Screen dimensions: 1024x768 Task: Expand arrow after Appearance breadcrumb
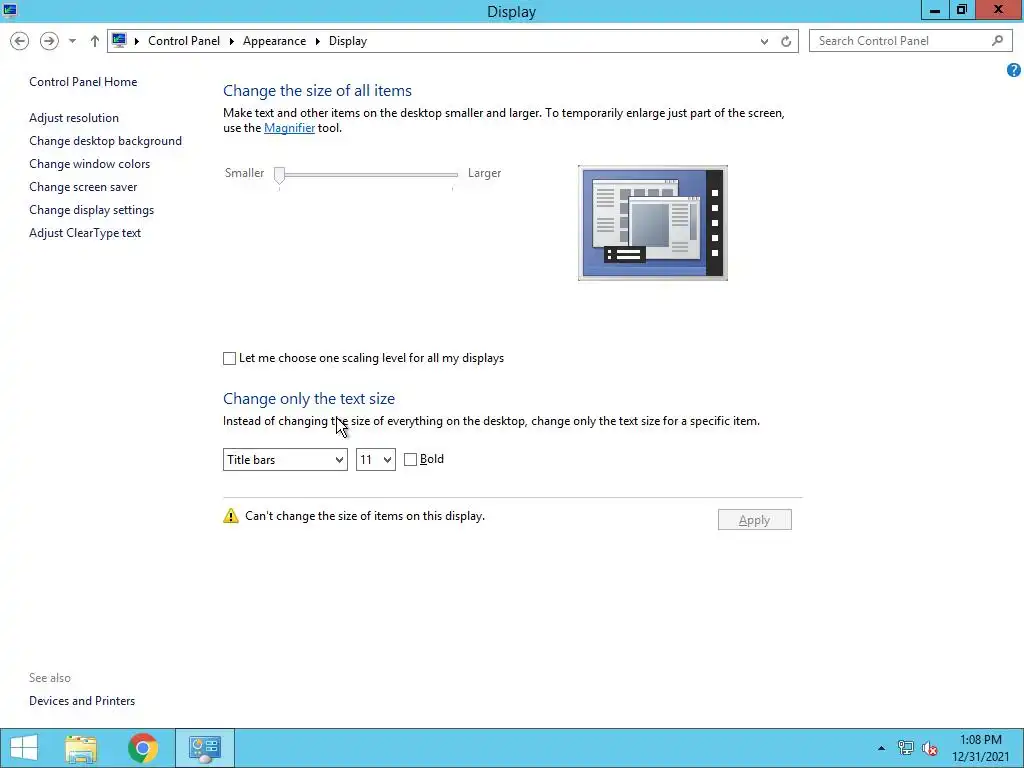coord(317,40)
